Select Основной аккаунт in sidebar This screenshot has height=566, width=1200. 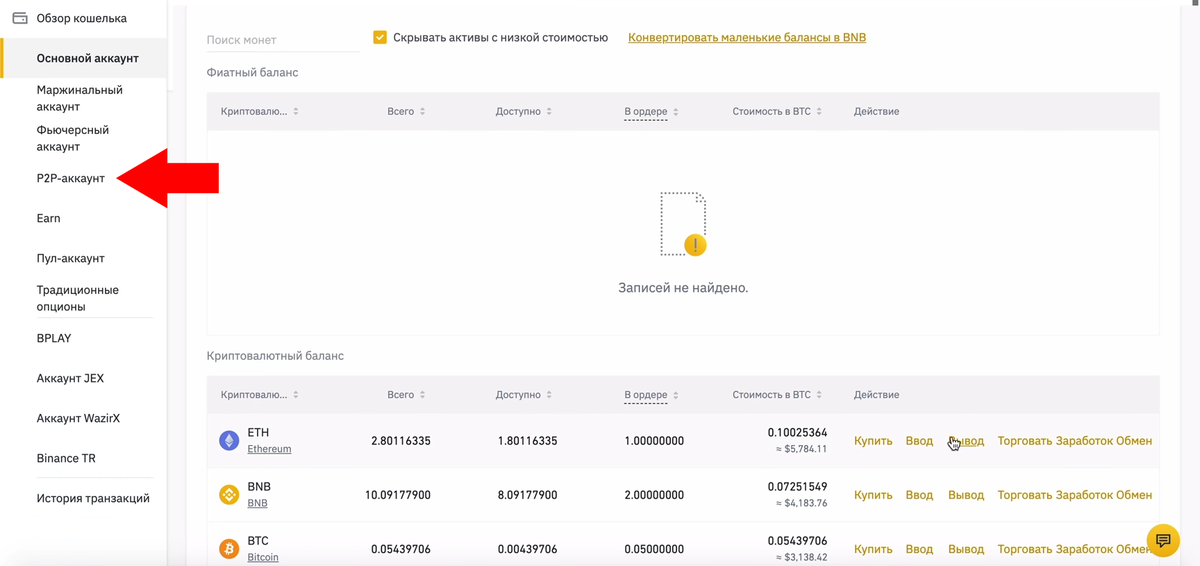(x=87, y=58)
